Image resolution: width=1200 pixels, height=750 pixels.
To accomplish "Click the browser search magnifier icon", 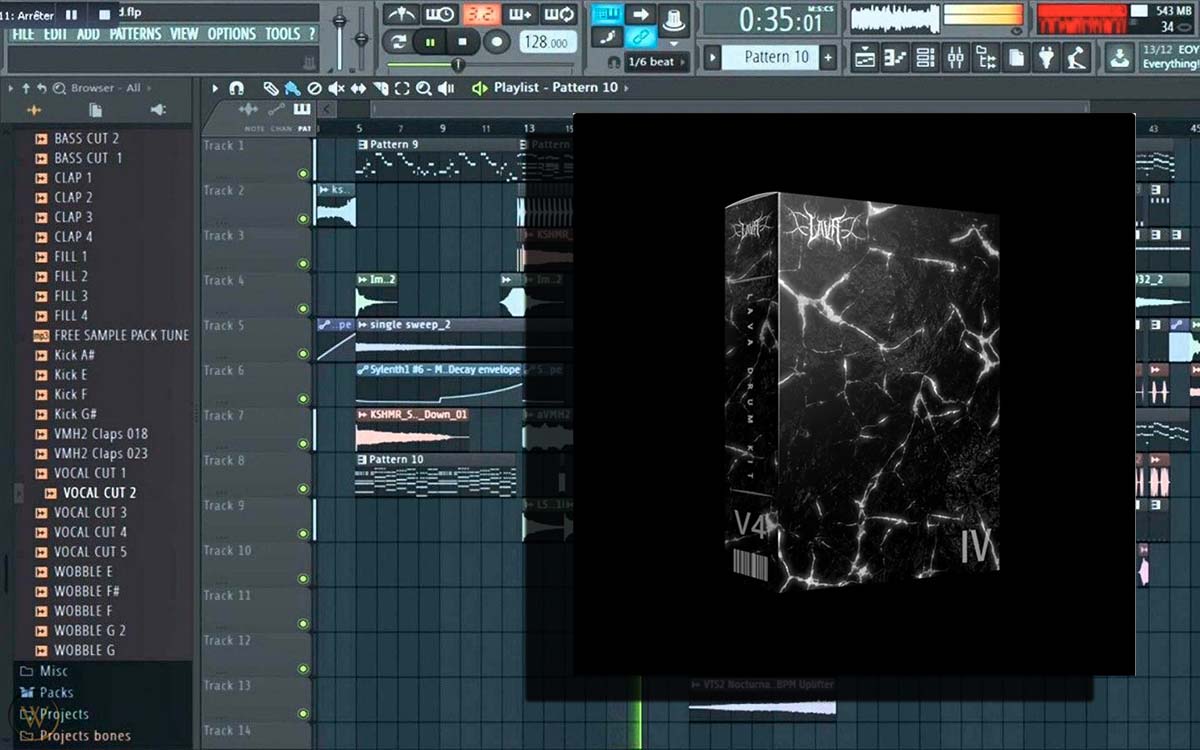I will [60, 88].
